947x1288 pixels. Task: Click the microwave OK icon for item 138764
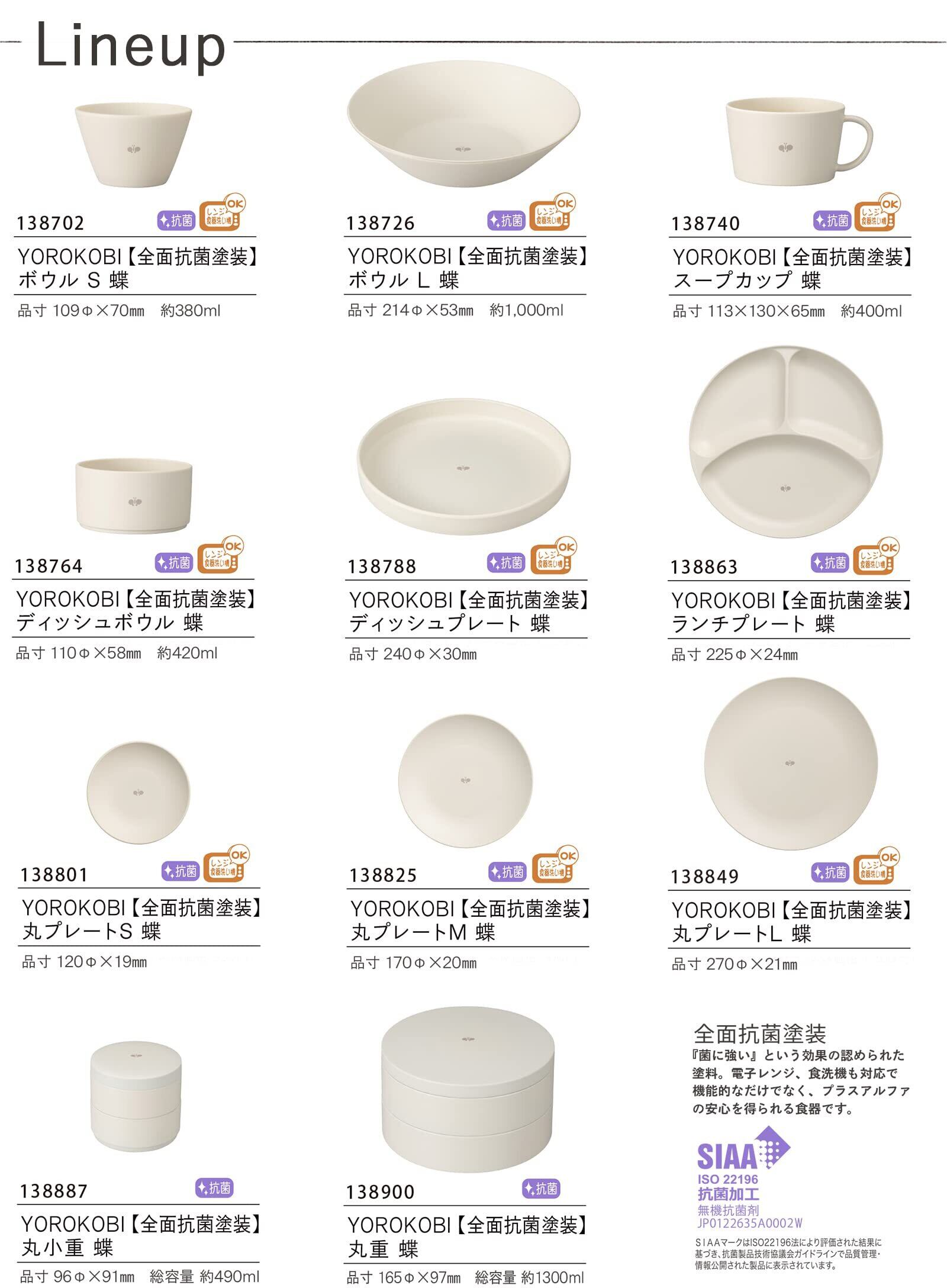[x=220, y=555]
